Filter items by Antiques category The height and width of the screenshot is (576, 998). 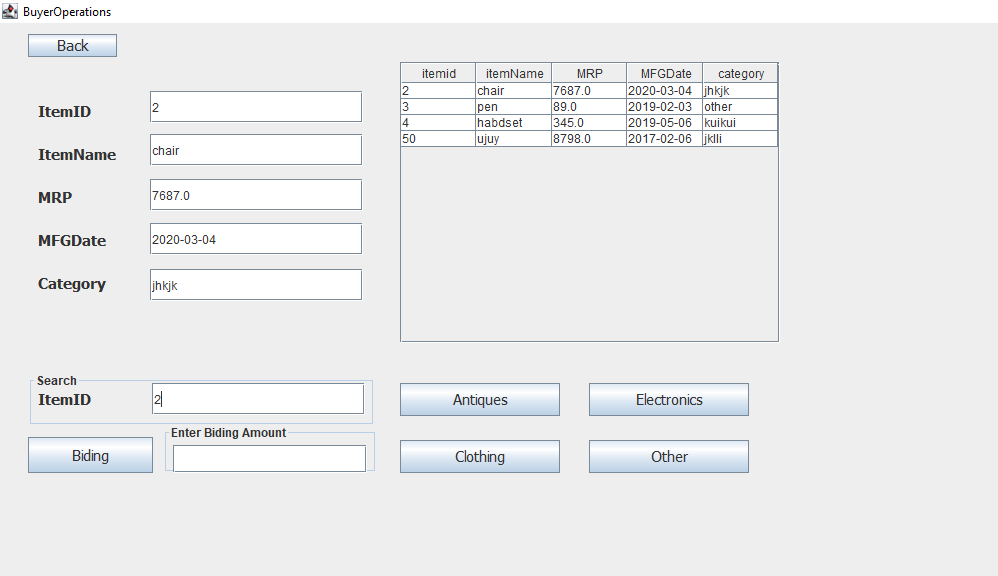pyautogui.click(x=480, y=400)
